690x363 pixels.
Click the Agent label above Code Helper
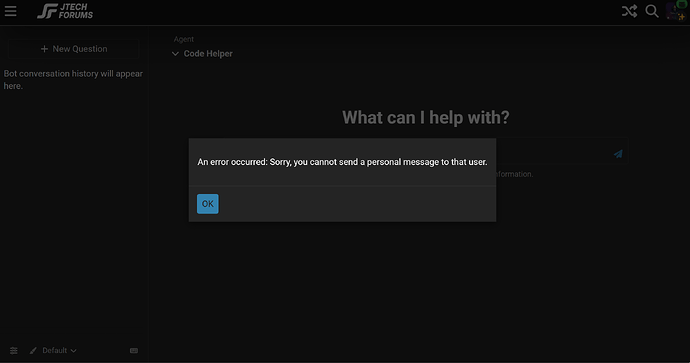coord(184,39)
